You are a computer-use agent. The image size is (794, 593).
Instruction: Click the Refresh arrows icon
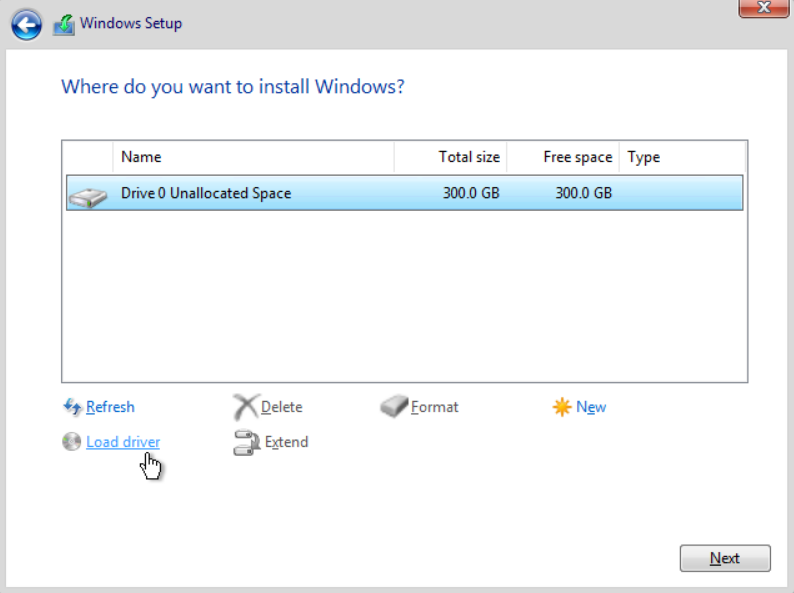tap(72, 407)
